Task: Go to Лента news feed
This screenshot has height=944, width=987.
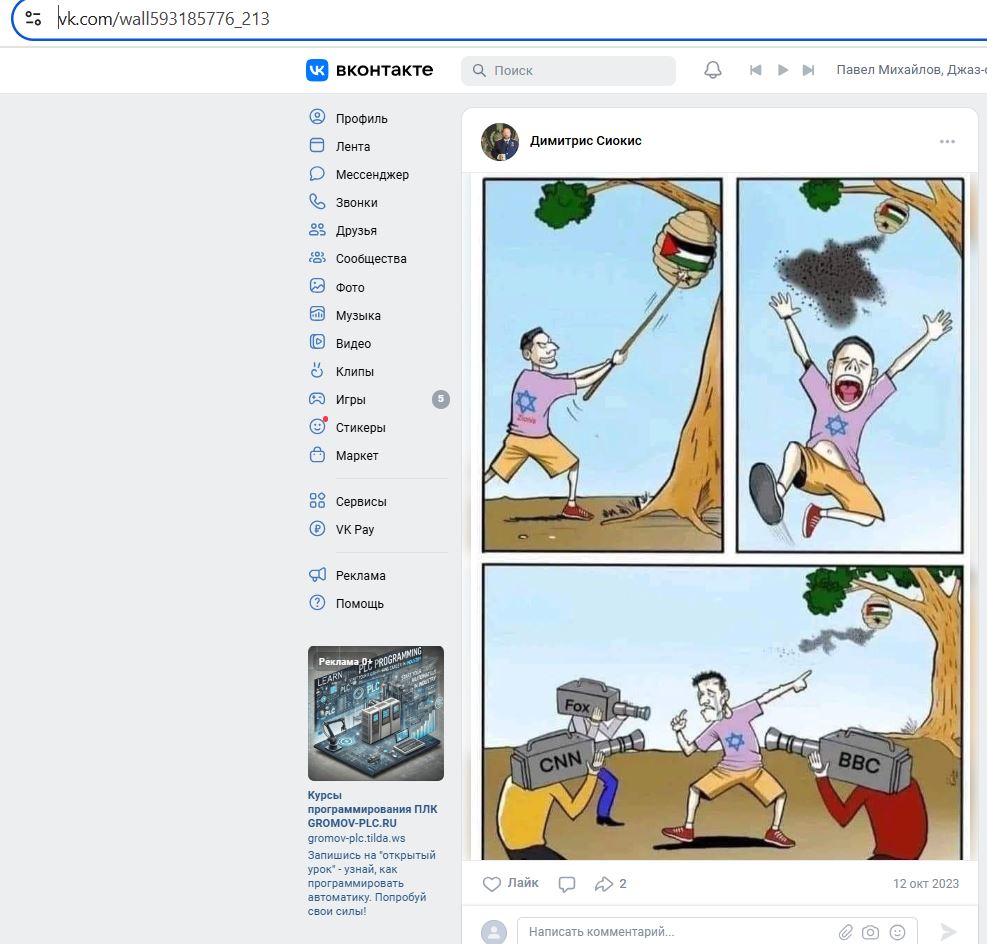Action: click(352, 147)
